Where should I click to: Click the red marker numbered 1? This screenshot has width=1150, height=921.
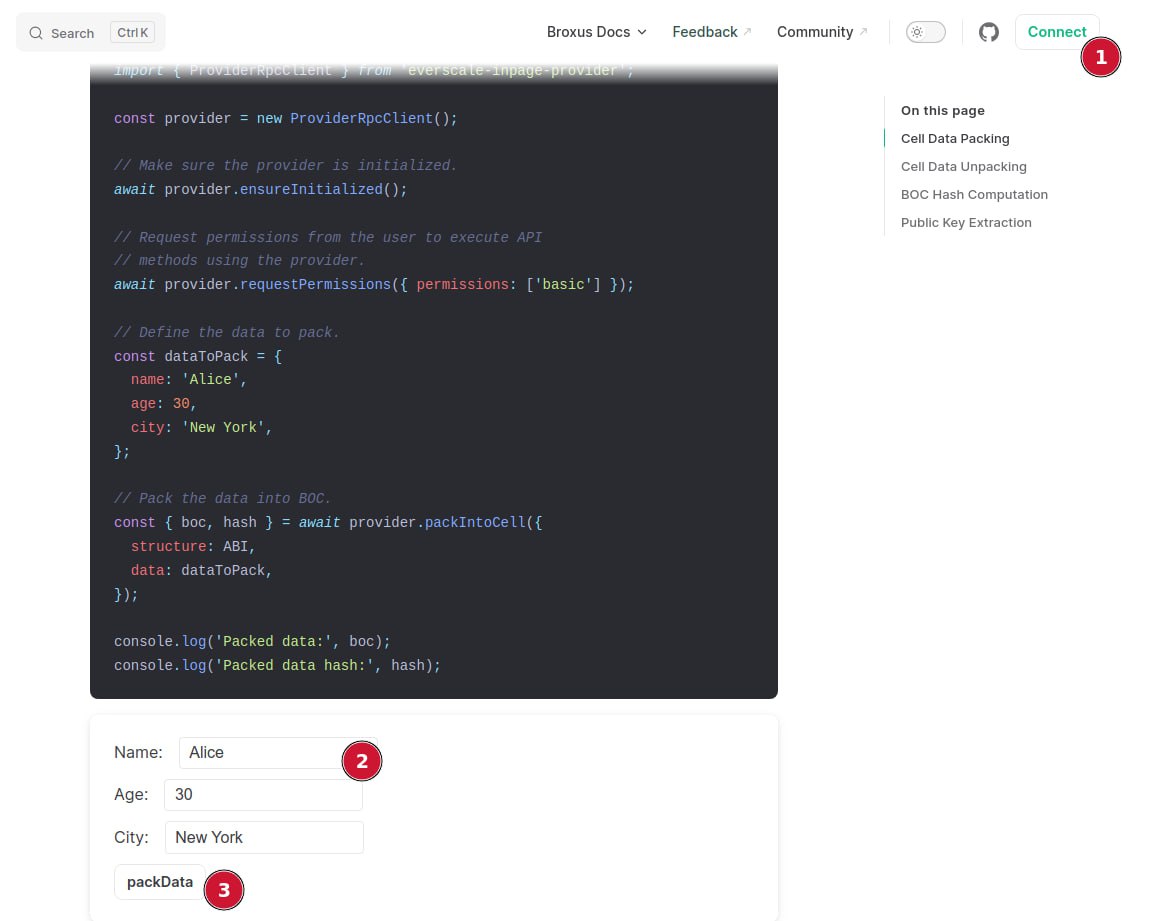coord(1100,58)
